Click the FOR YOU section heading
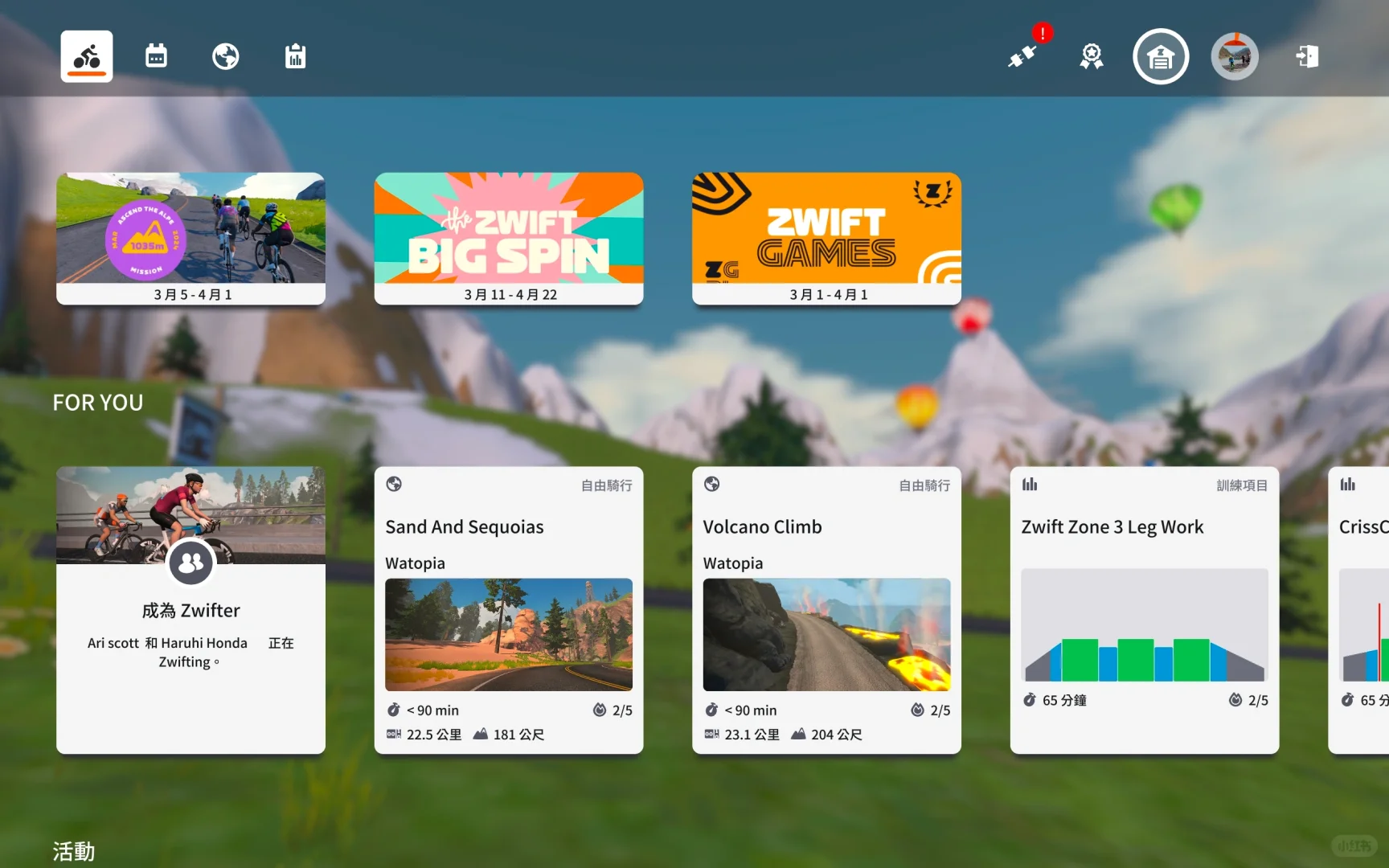 (98, 403)
